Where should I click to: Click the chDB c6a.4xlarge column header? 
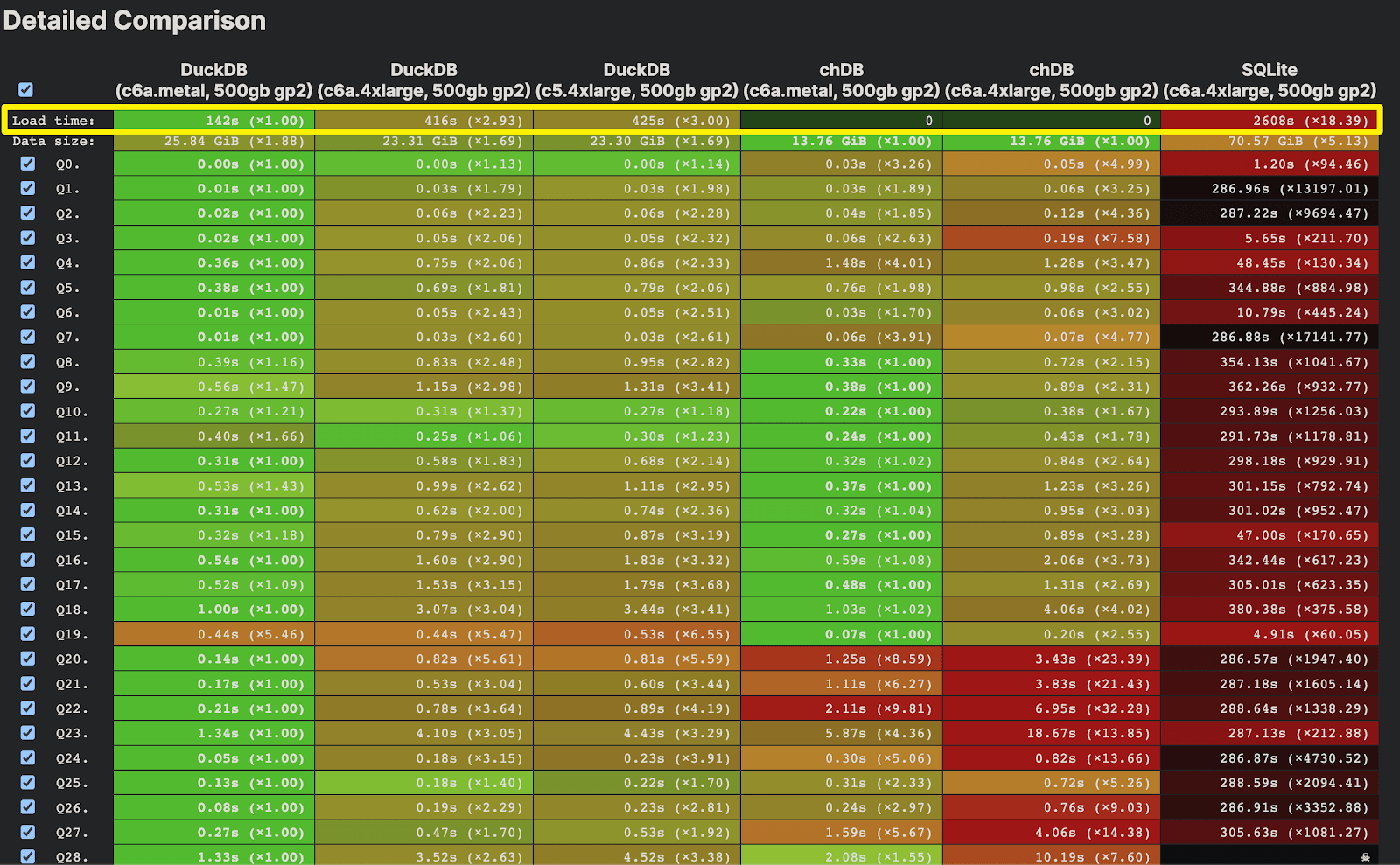coord(1051,80)
